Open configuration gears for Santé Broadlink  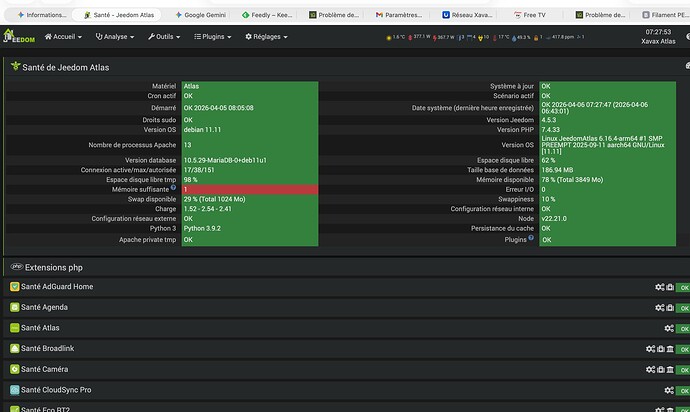(x=650, y=349)
